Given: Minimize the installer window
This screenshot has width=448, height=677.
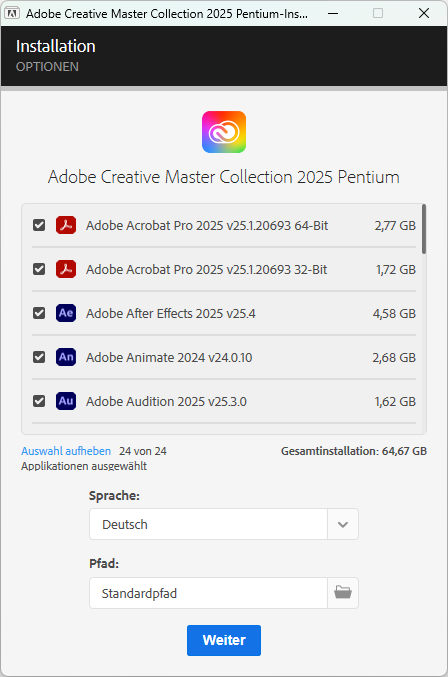Looking at the screenshot, I should pyautogui.click(x=333, y=13).
